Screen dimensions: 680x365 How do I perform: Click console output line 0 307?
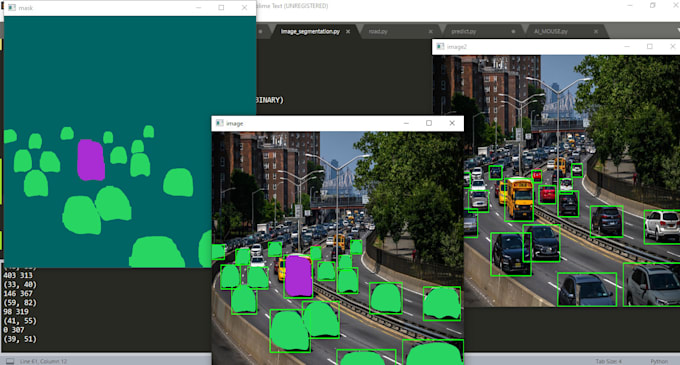(x=13, y=330)
